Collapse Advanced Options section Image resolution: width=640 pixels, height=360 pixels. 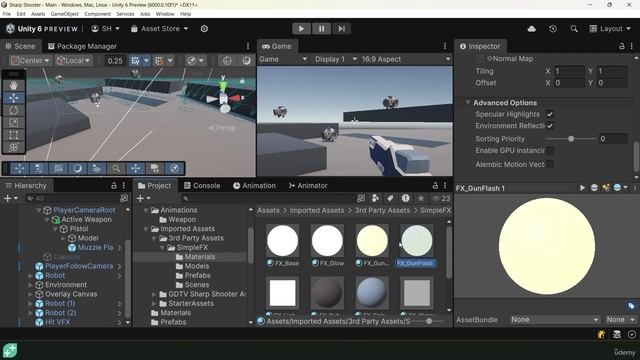467,102
